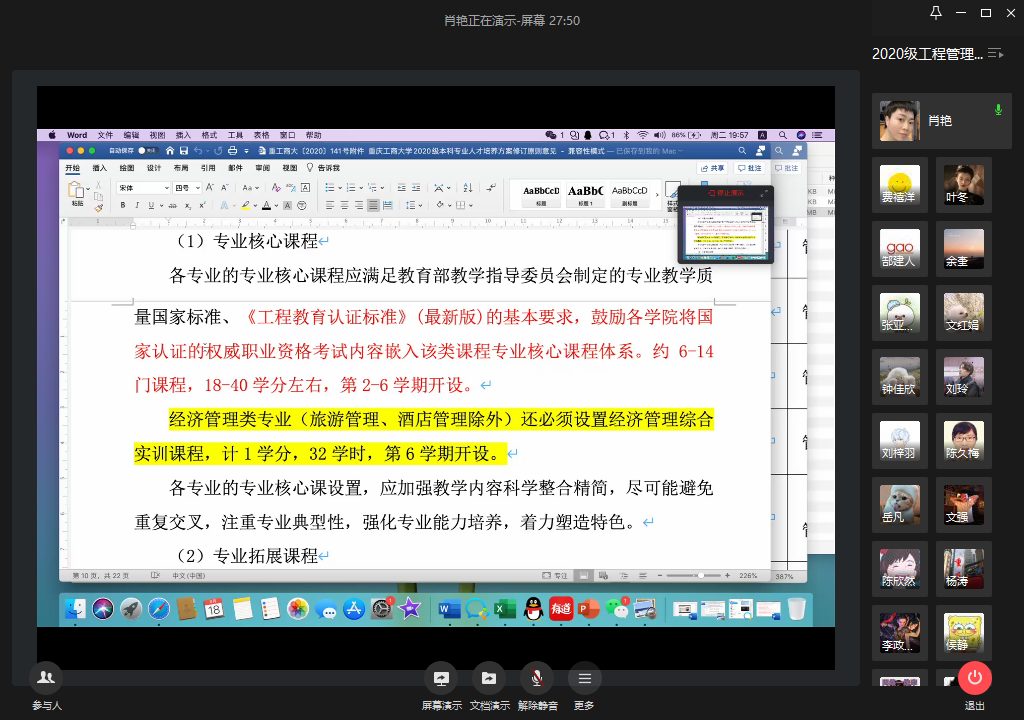
Task: Click the green microphone icon beside 肖艳
Action: (997, 110)
